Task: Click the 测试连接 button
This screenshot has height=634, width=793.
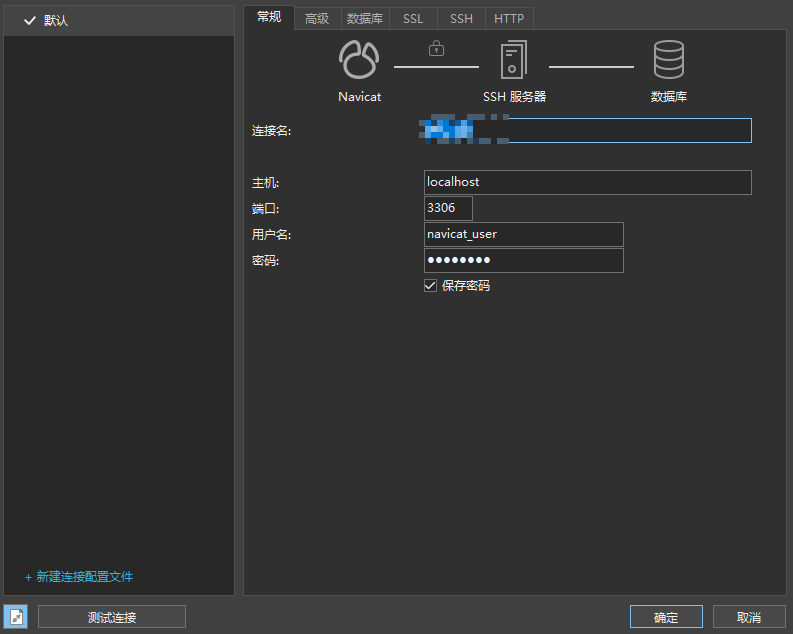Action: coord(112,617)
